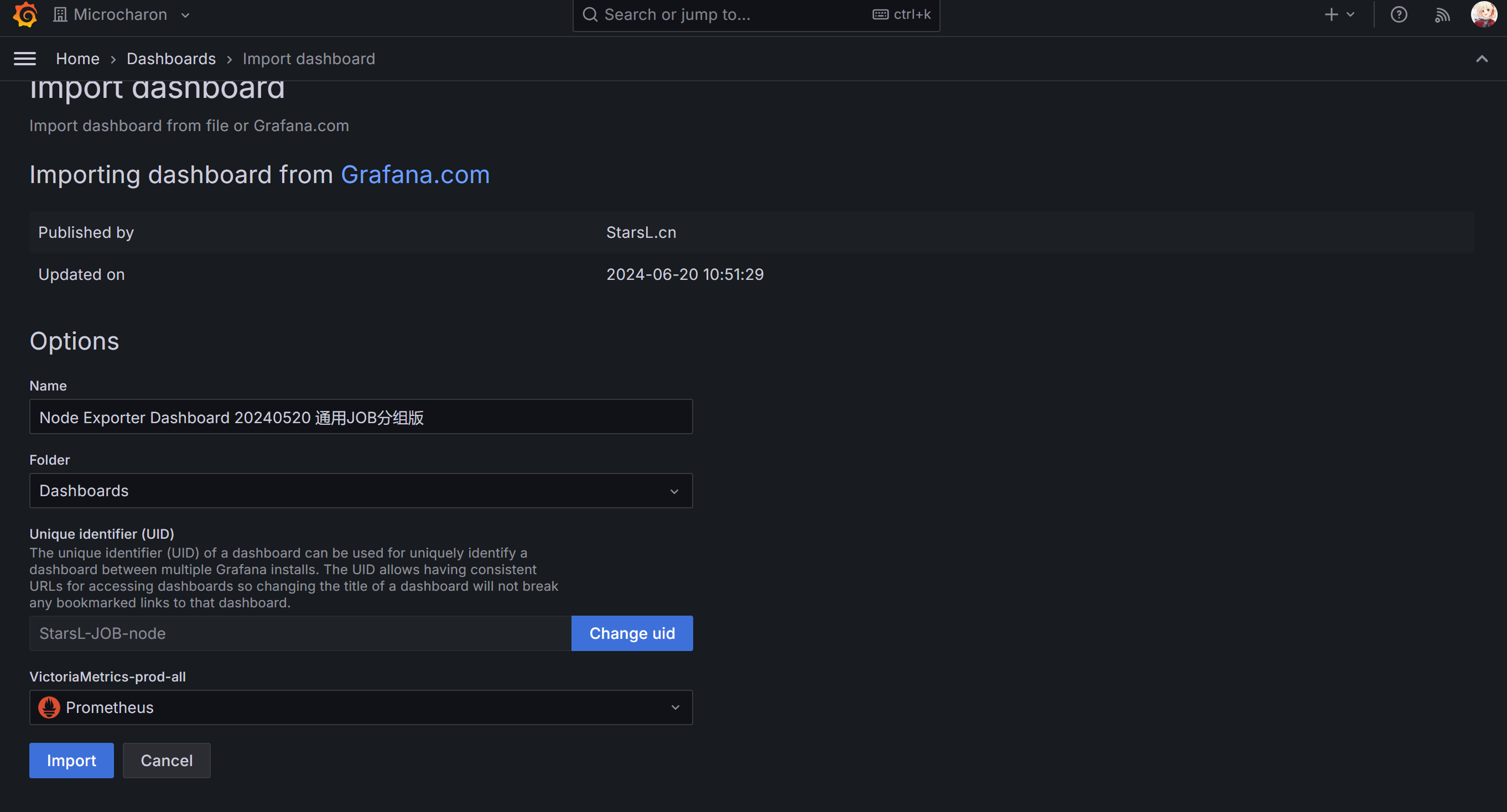Screen dimensions: 1507x812
Task: Go to Dashboards breadcrumb
Action: [171, 59]
